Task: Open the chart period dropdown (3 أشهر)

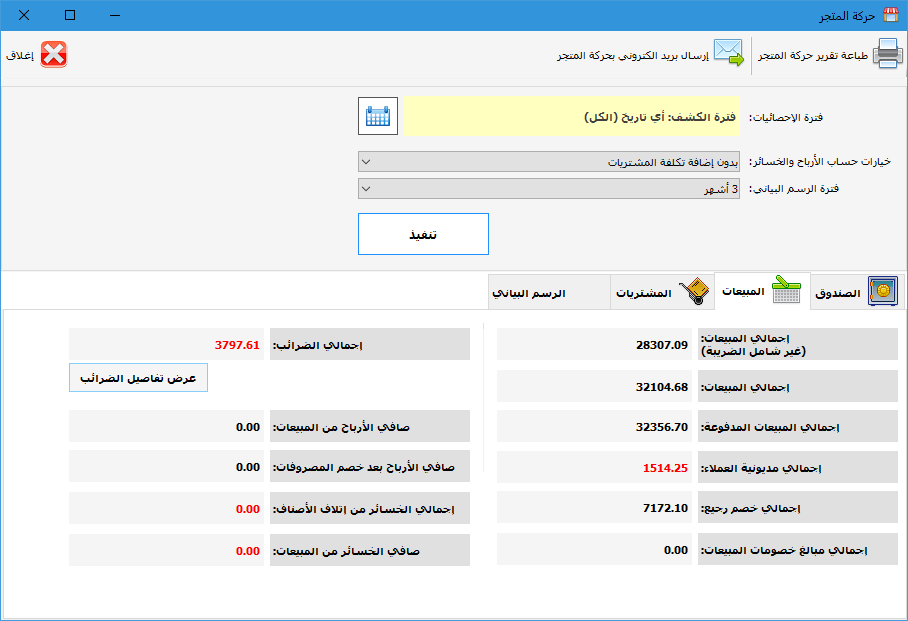Action: (549, 188)
